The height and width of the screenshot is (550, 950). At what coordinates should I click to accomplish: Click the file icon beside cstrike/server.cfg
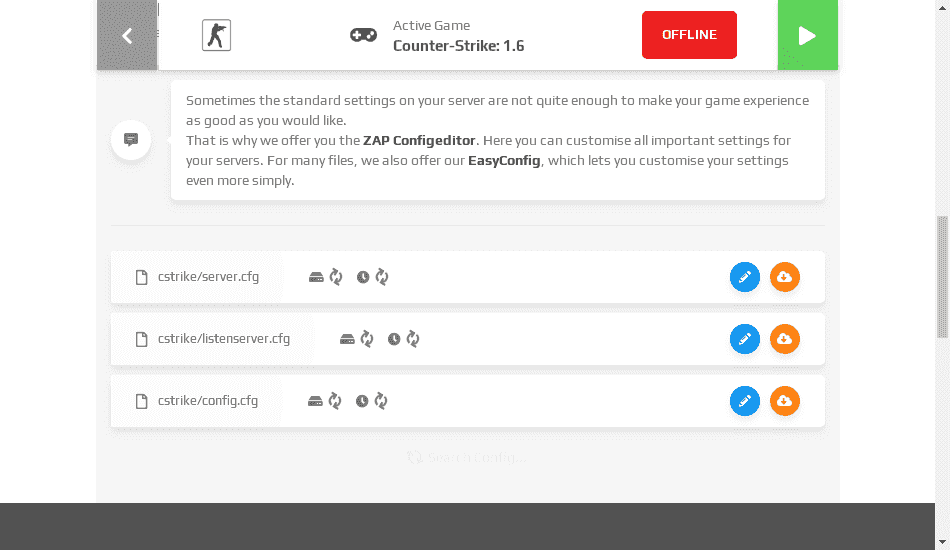click(x=141, y=277)
